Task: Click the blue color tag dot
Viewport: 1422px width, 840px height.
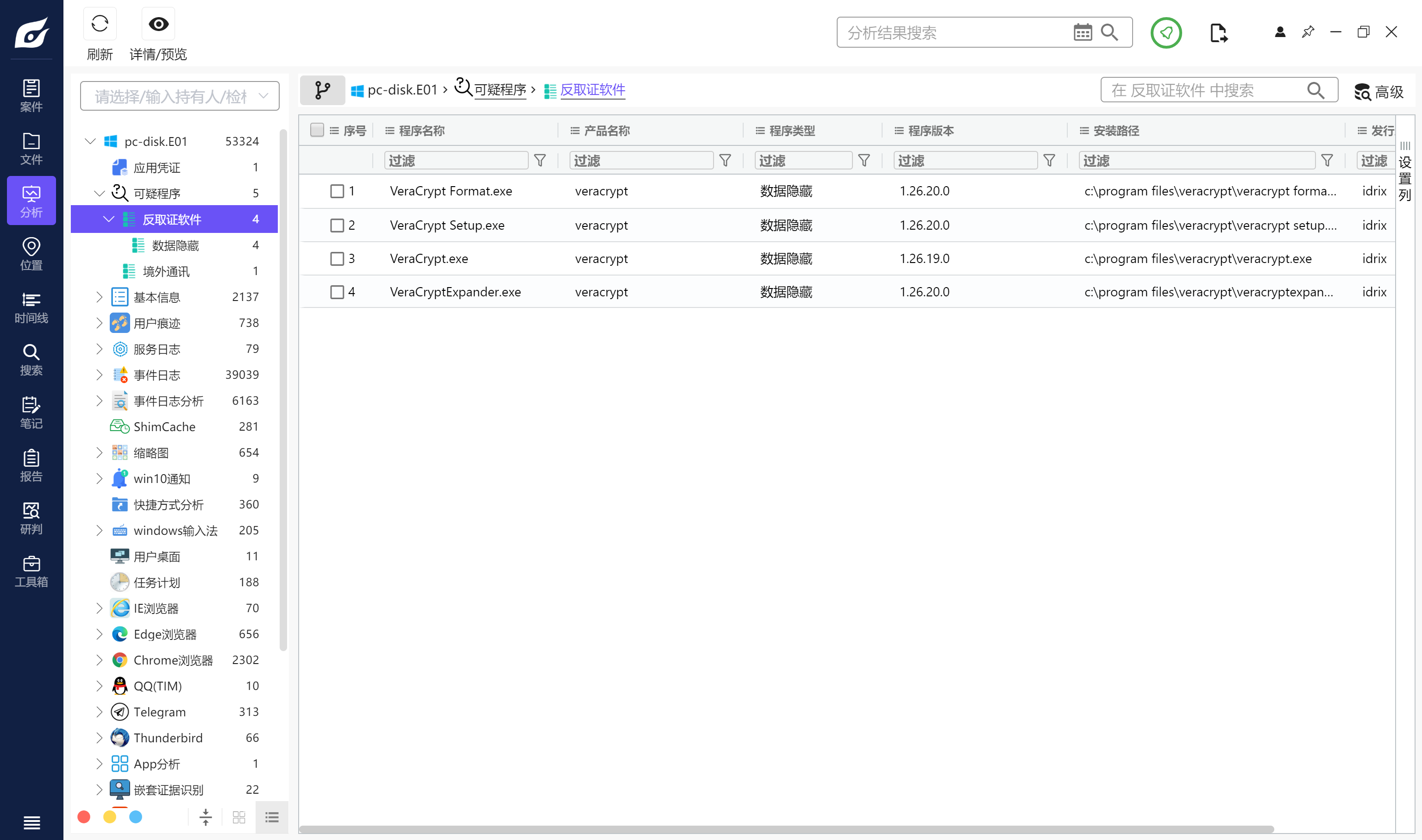Action: [x=136, y=817]
